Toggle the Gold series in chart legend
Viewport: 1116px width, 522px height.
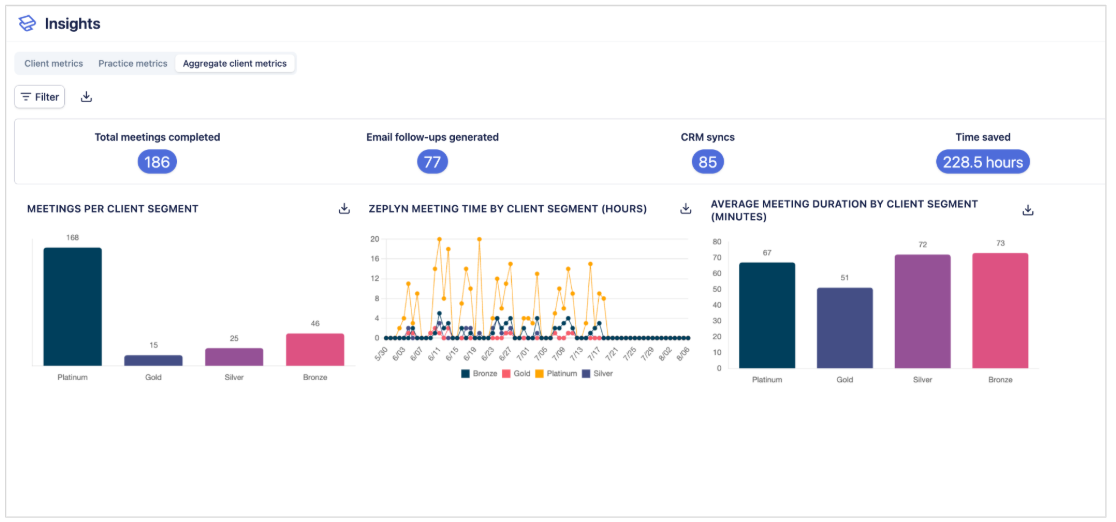(517, 373)
